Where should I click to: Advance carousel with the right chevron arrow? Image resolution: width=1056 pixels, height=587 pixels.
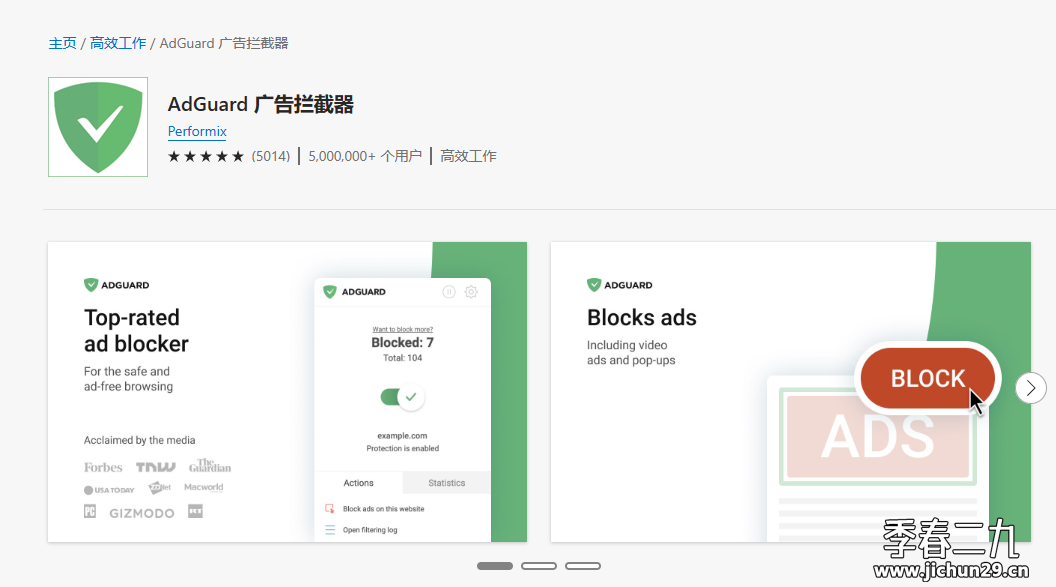coord(1030,388)
